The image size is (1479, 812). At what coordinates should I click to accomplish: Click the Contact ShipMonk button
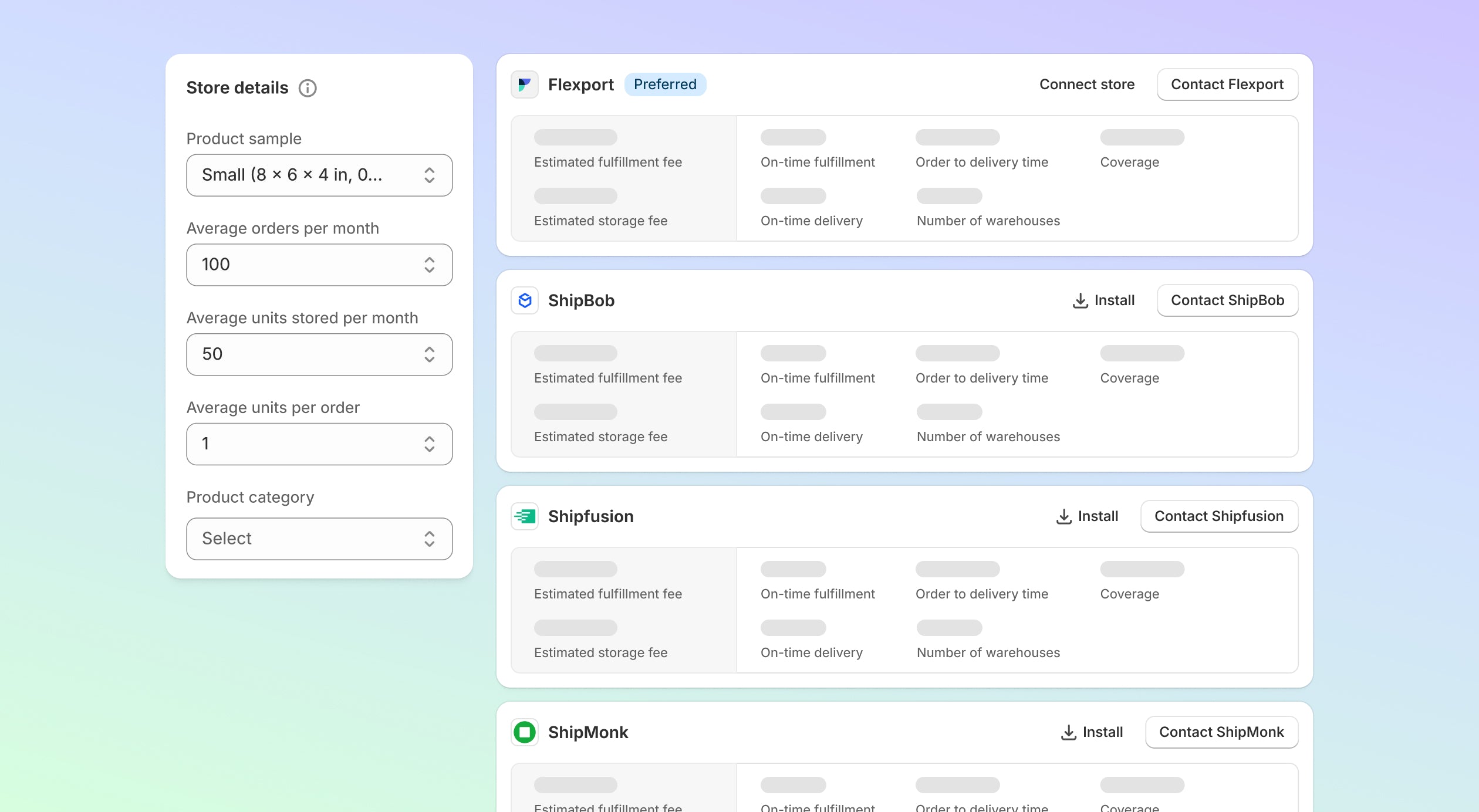tap(1221, 732)
